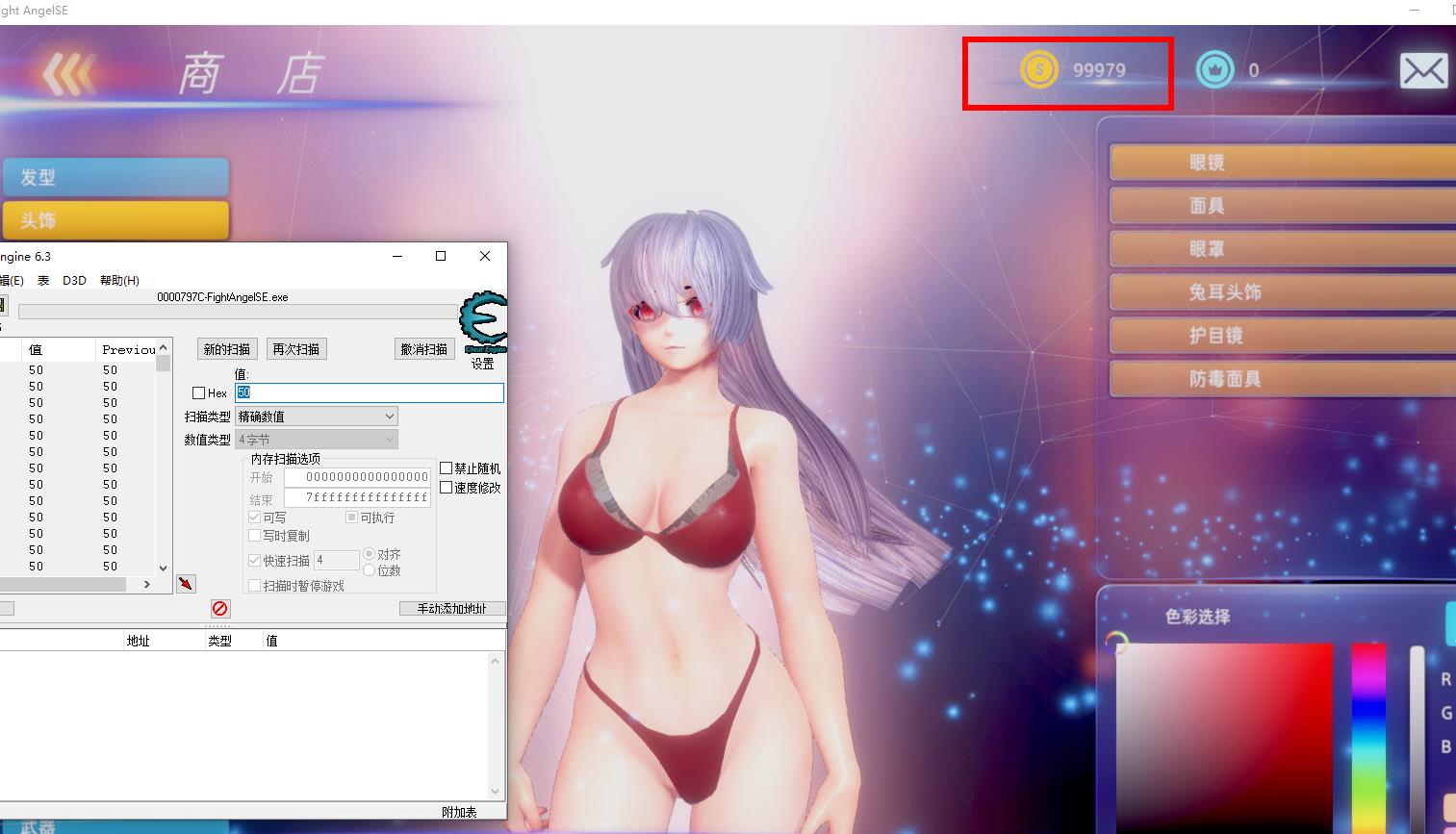1456x834 pixels.
Task: Enable the 速度修改 speedhack checkbox
Action: (x=446, y=488)
